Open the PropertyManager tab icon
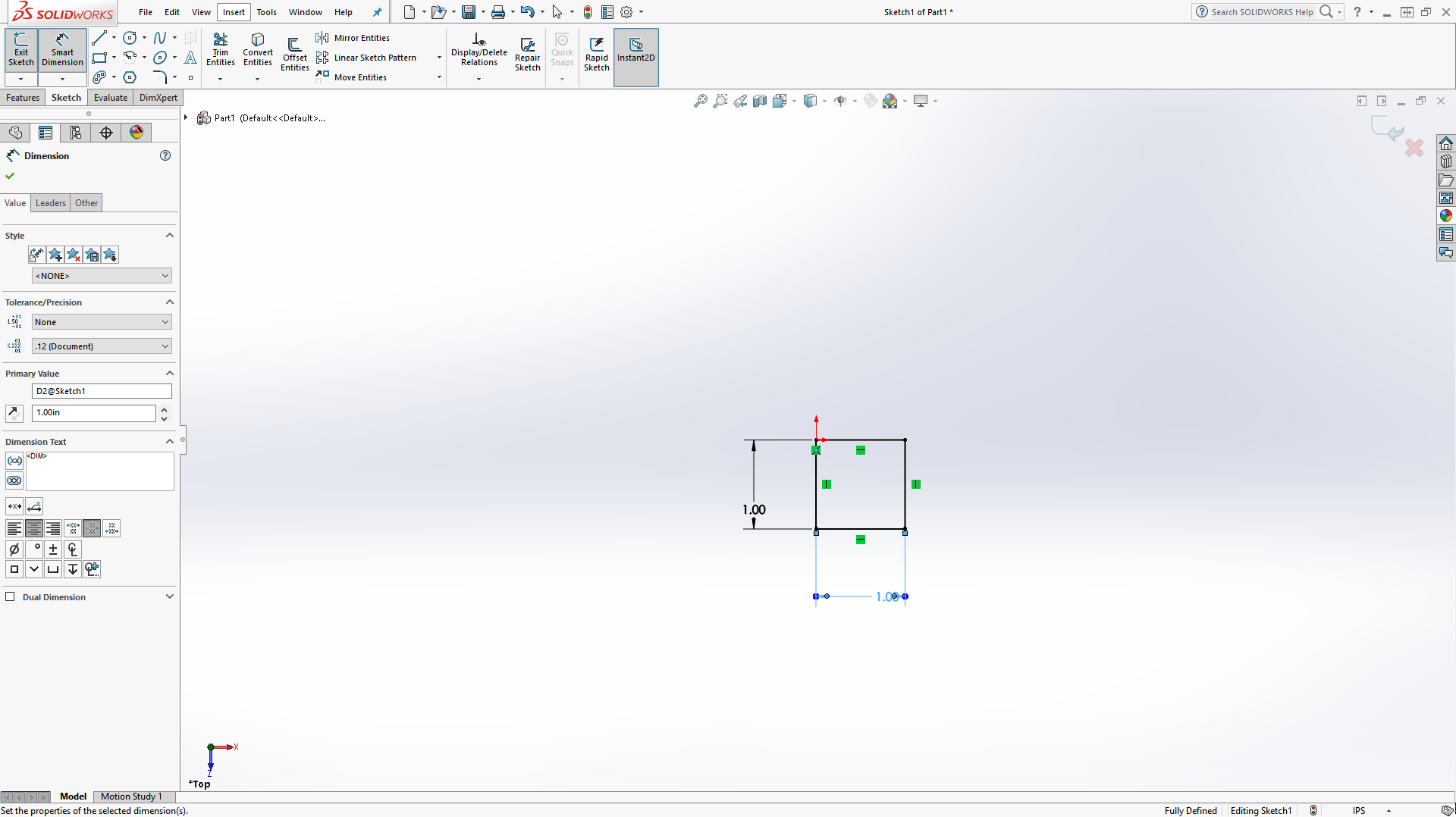1456x817 pixels. pyautogui.click(x=45, y=133)
